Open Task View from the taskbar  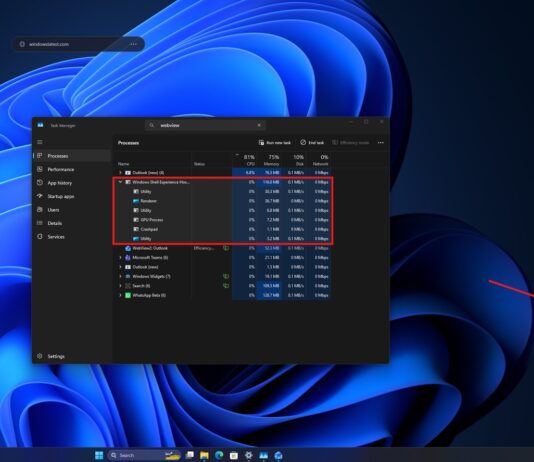coord(190,455)
